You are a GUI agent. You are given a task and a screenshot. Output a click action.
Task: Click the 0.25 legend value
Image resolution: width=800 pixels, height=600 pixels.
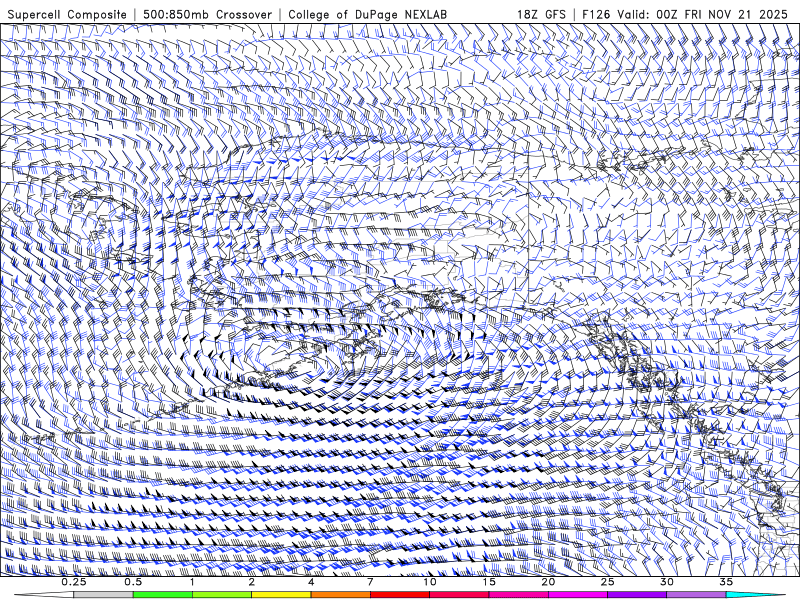[x=74, y=582]
